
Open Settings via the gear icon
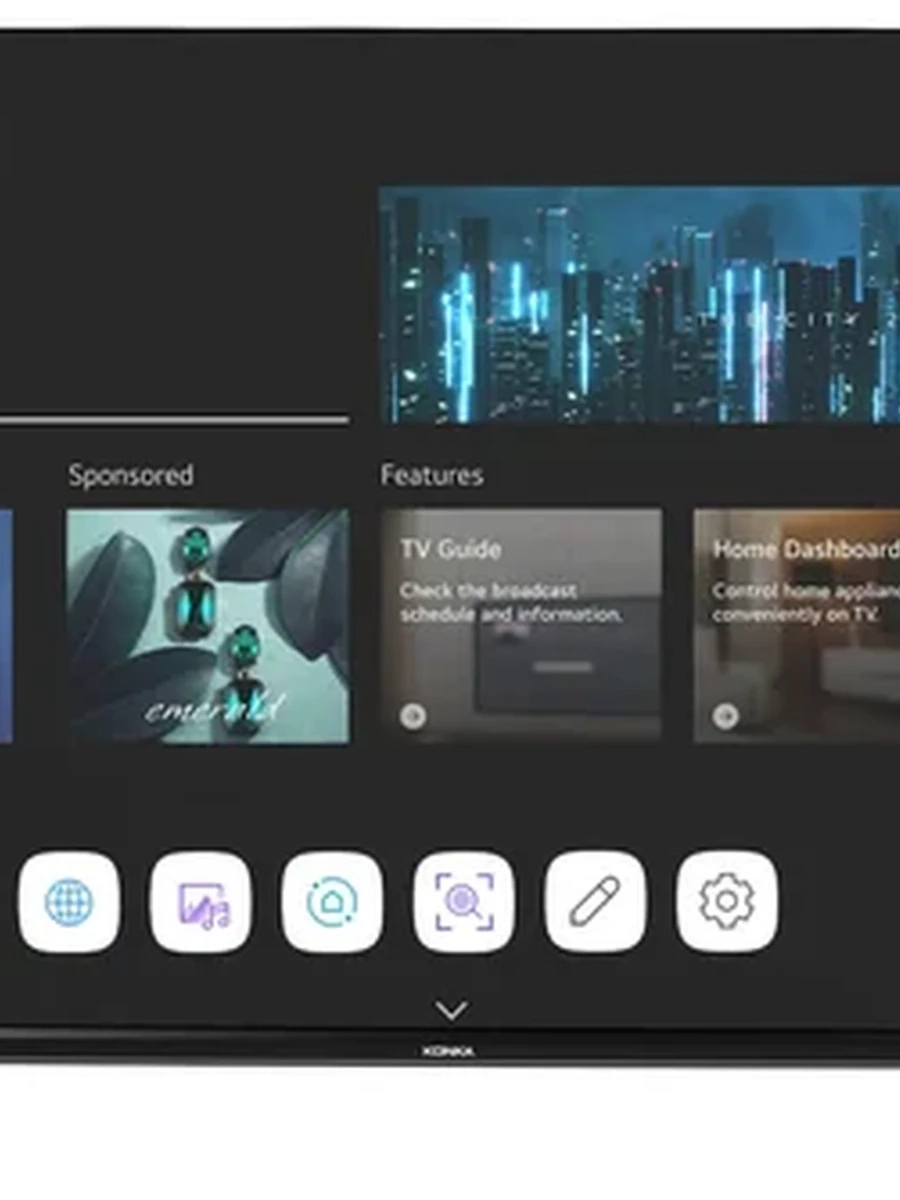727,902
